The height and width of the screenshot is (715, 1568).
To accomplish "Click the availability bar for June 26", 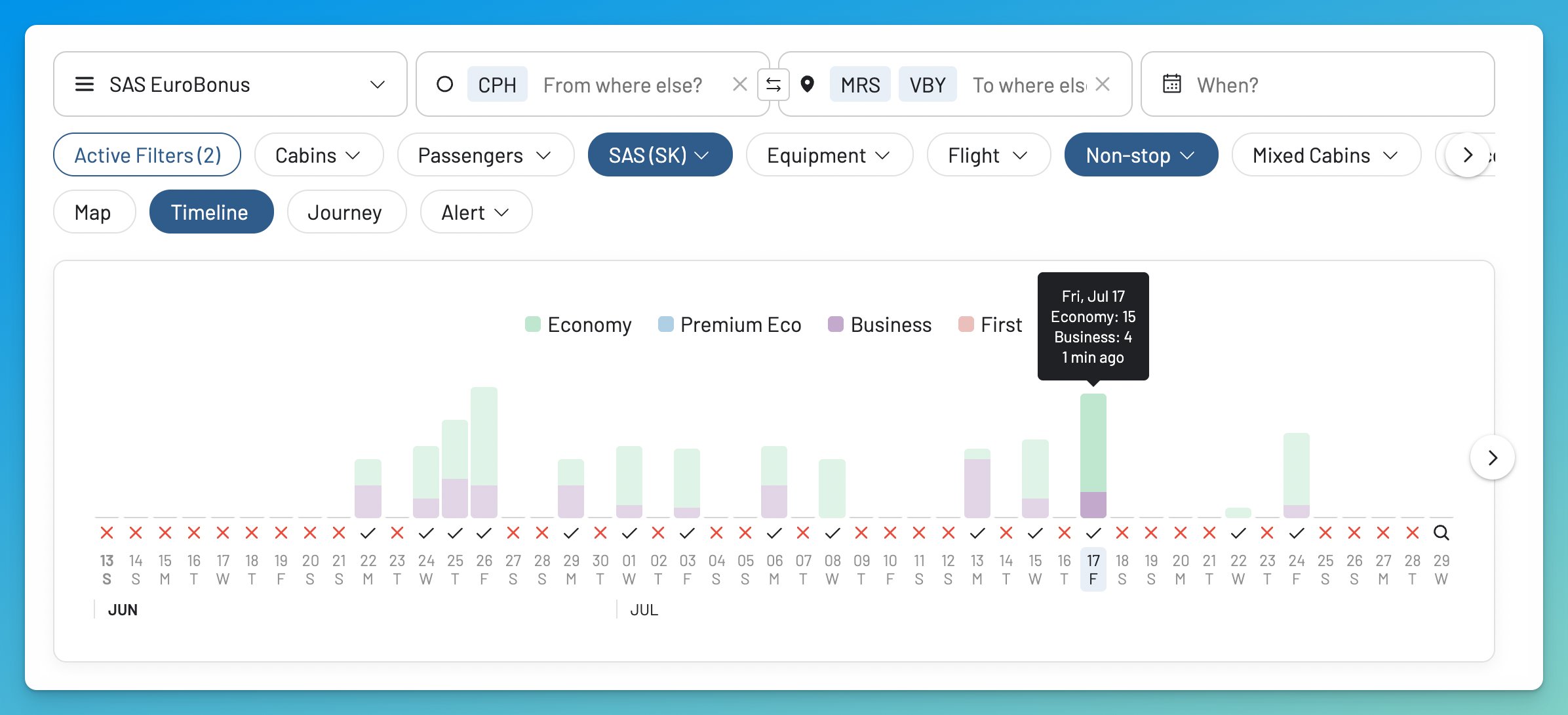I will [x=484, y=452].
